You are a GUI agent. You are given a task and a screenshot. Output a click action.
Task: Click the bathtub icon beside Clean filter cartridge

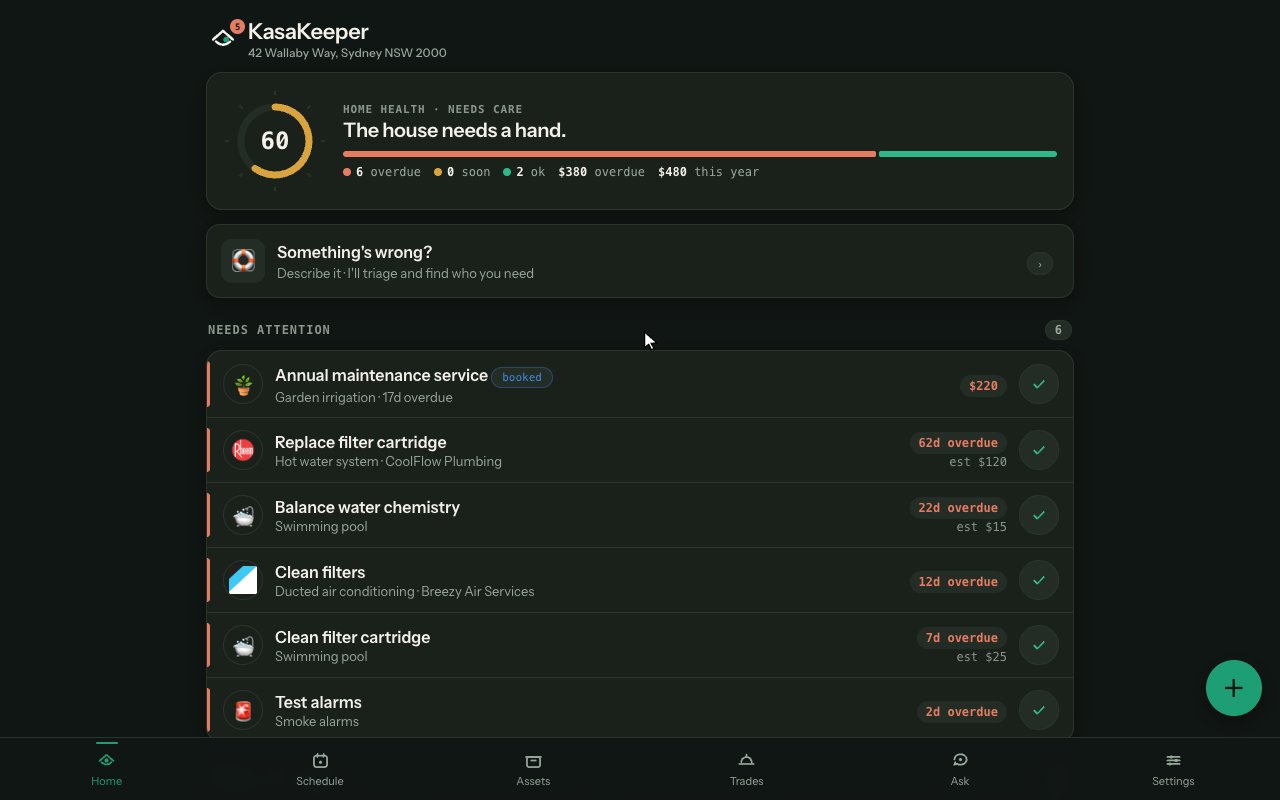point(243,645)
